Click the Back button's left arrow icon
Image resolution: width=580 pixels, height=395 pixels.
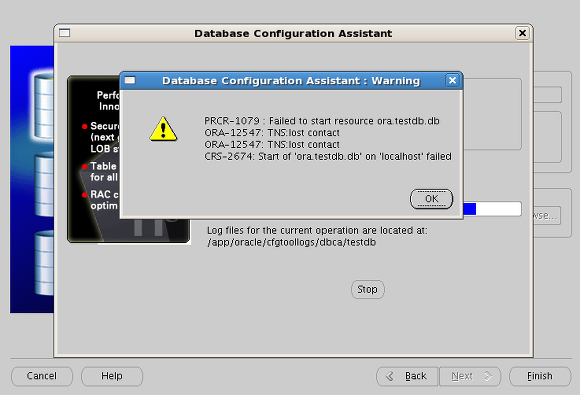[390, 377]
